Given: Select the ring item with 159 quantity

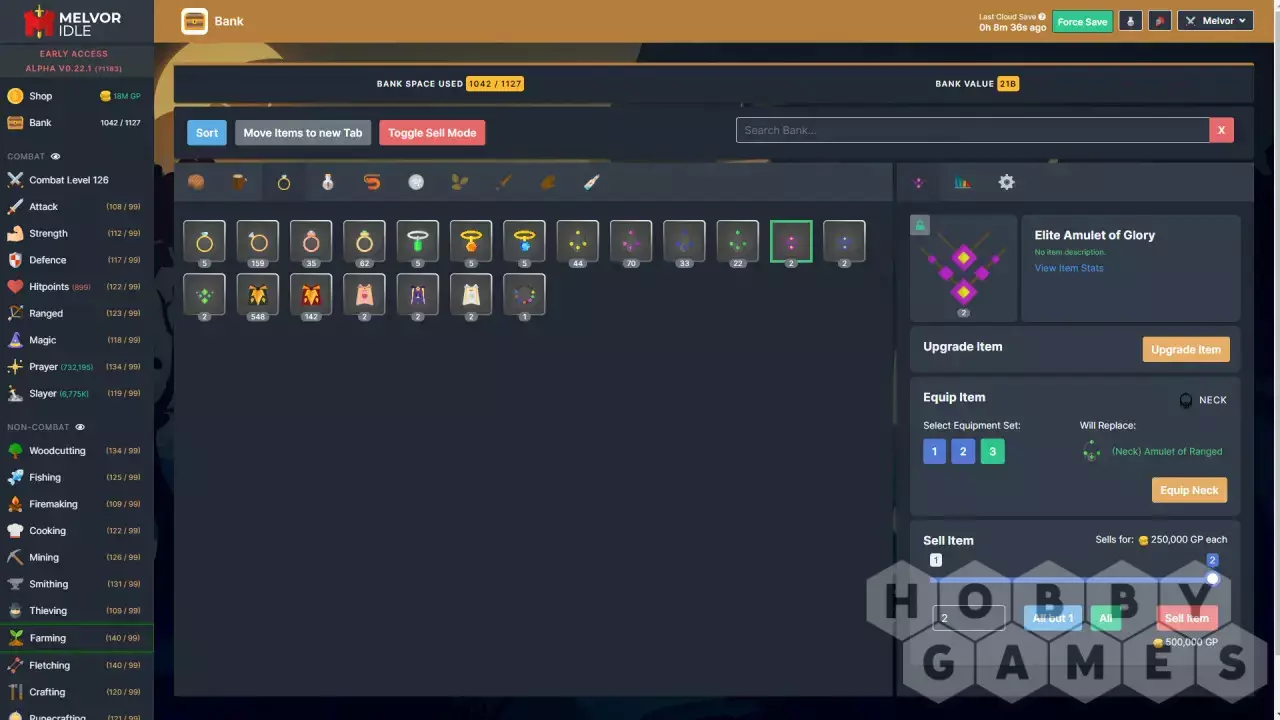Looking at the screenshot, I should pos(258,242).
